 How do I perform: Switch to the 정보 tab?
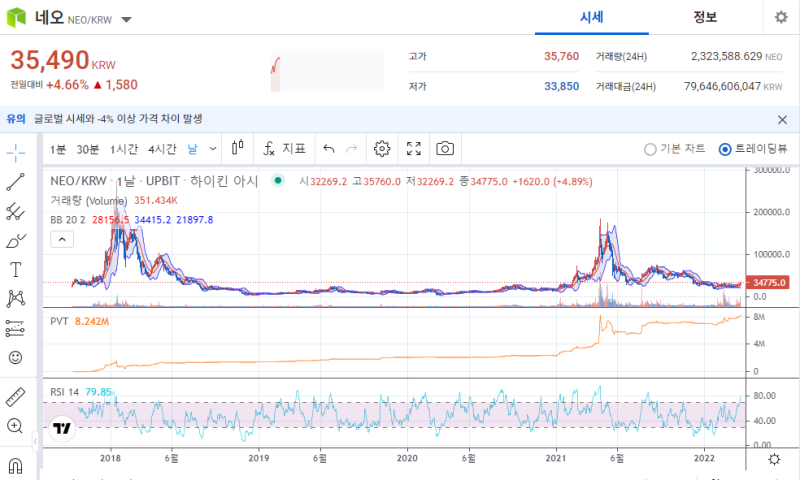pos(705,18)
